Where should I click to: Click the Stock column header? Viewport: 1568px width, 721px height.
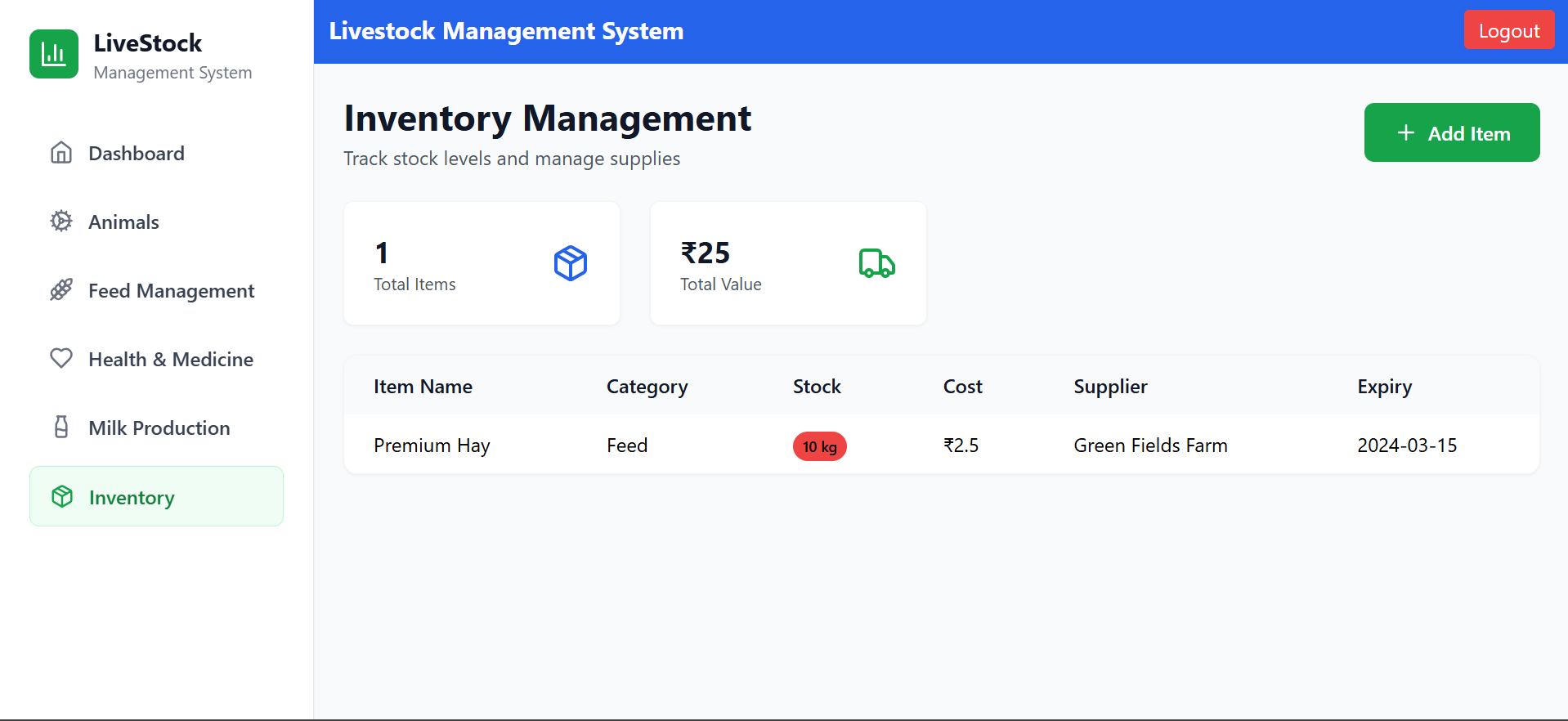point(817,386)
